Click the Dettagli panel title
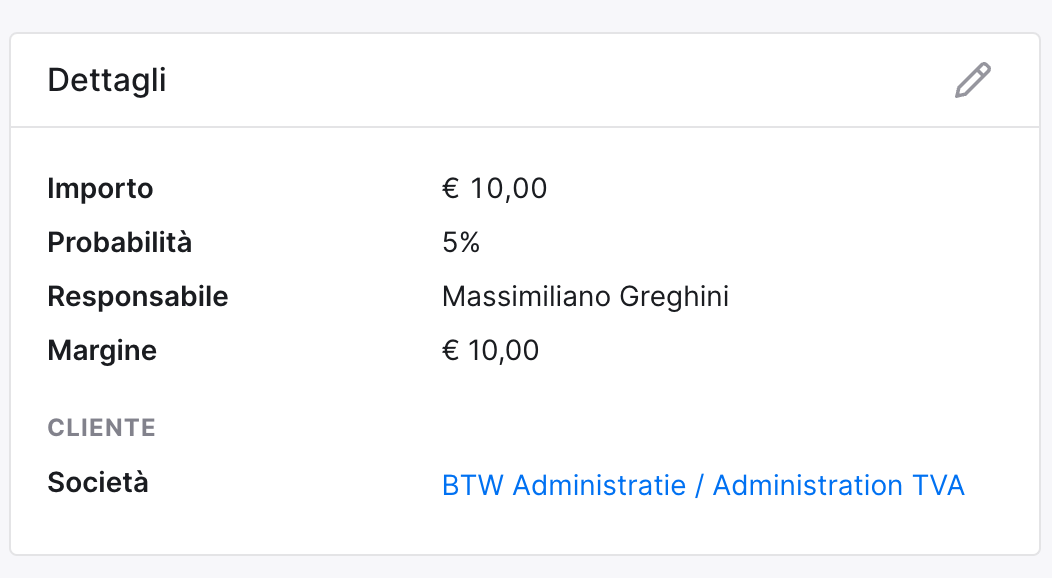Screen dimensions: 1052x578 pyautogui.click(x=107, y=80)
